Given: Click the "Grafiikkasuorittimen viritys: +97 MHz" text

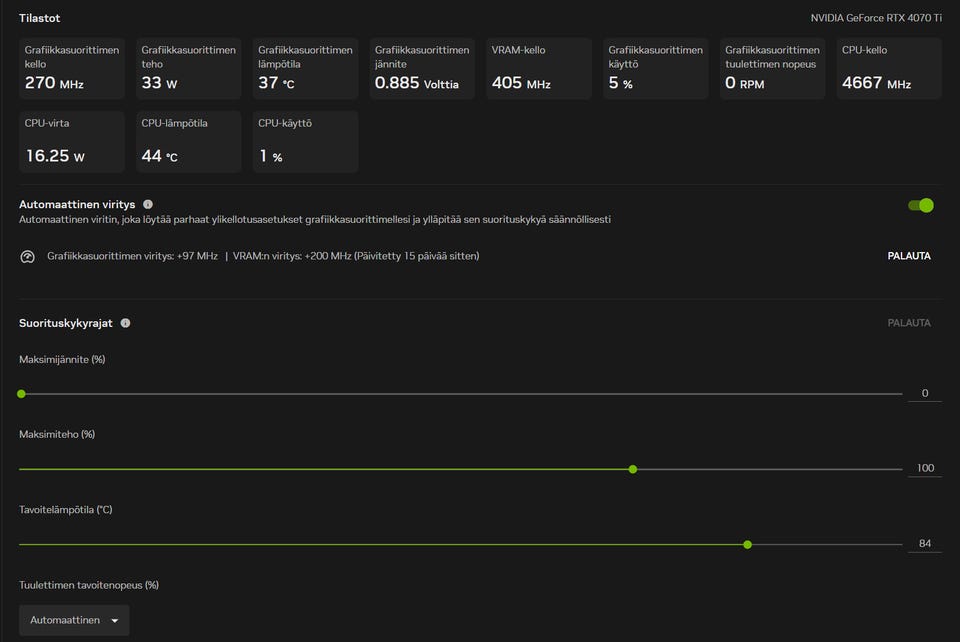Looking at the screenshot, I should click(x=132, y=256).
